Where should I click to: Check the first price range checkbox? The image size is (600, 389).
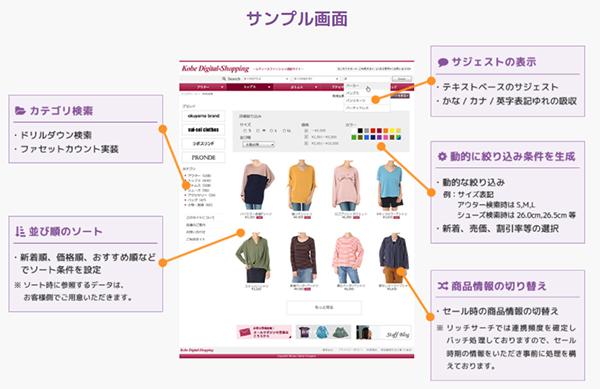pyautogui.click(x=306, y=130)
